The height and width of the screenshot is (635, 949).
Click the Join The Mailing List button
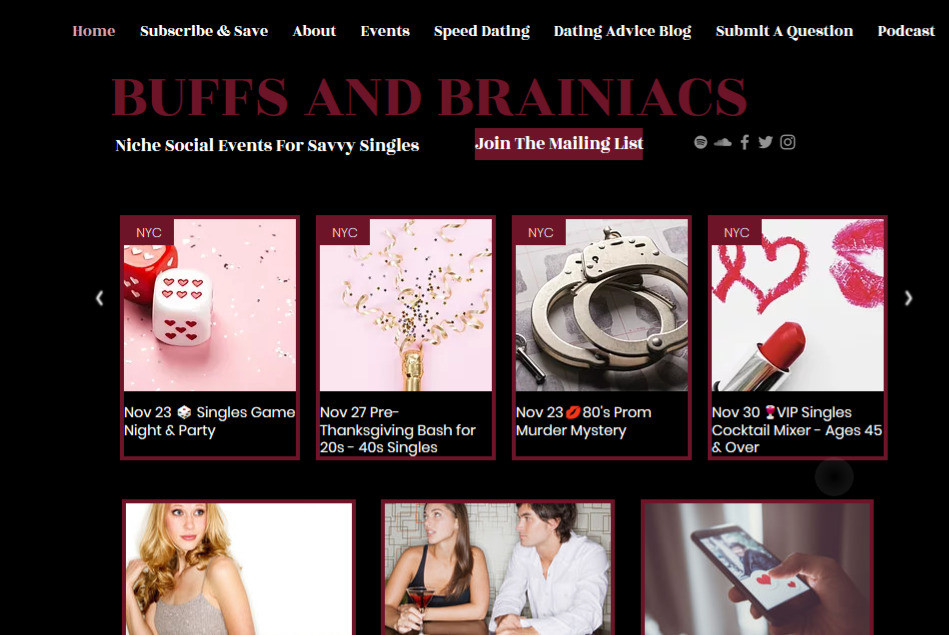[x=559, y=144]
